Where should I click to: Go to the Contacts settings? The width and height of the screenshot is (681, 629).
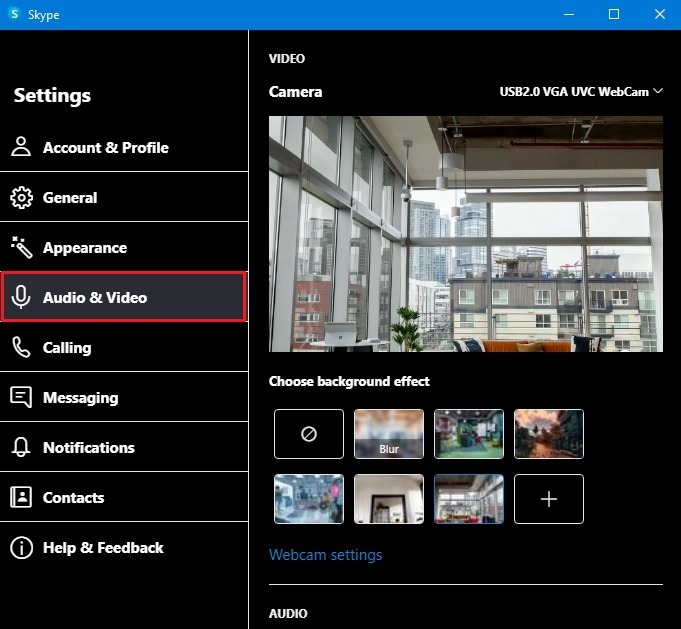tap(124, 497)
